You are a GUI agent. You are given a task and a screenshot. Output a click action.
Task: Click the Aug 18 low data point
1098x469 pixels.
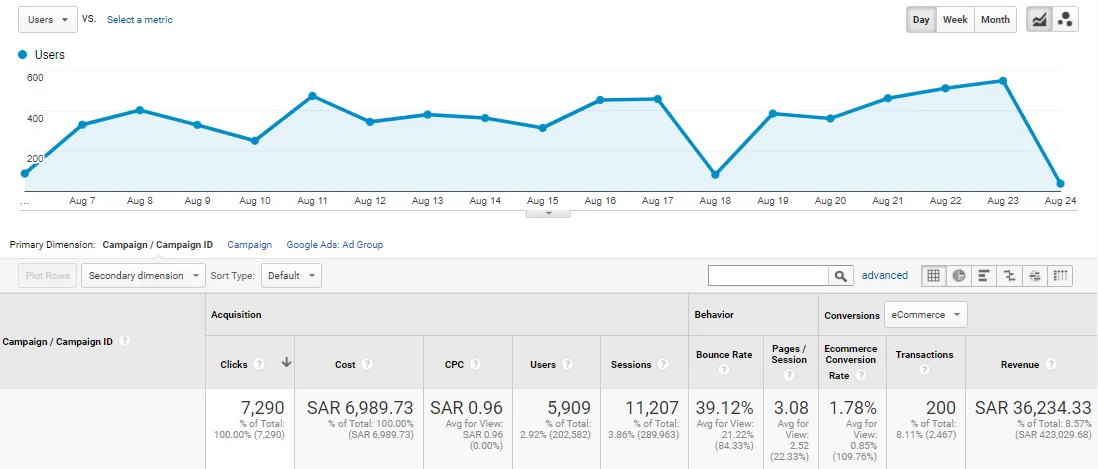[715, 174]
